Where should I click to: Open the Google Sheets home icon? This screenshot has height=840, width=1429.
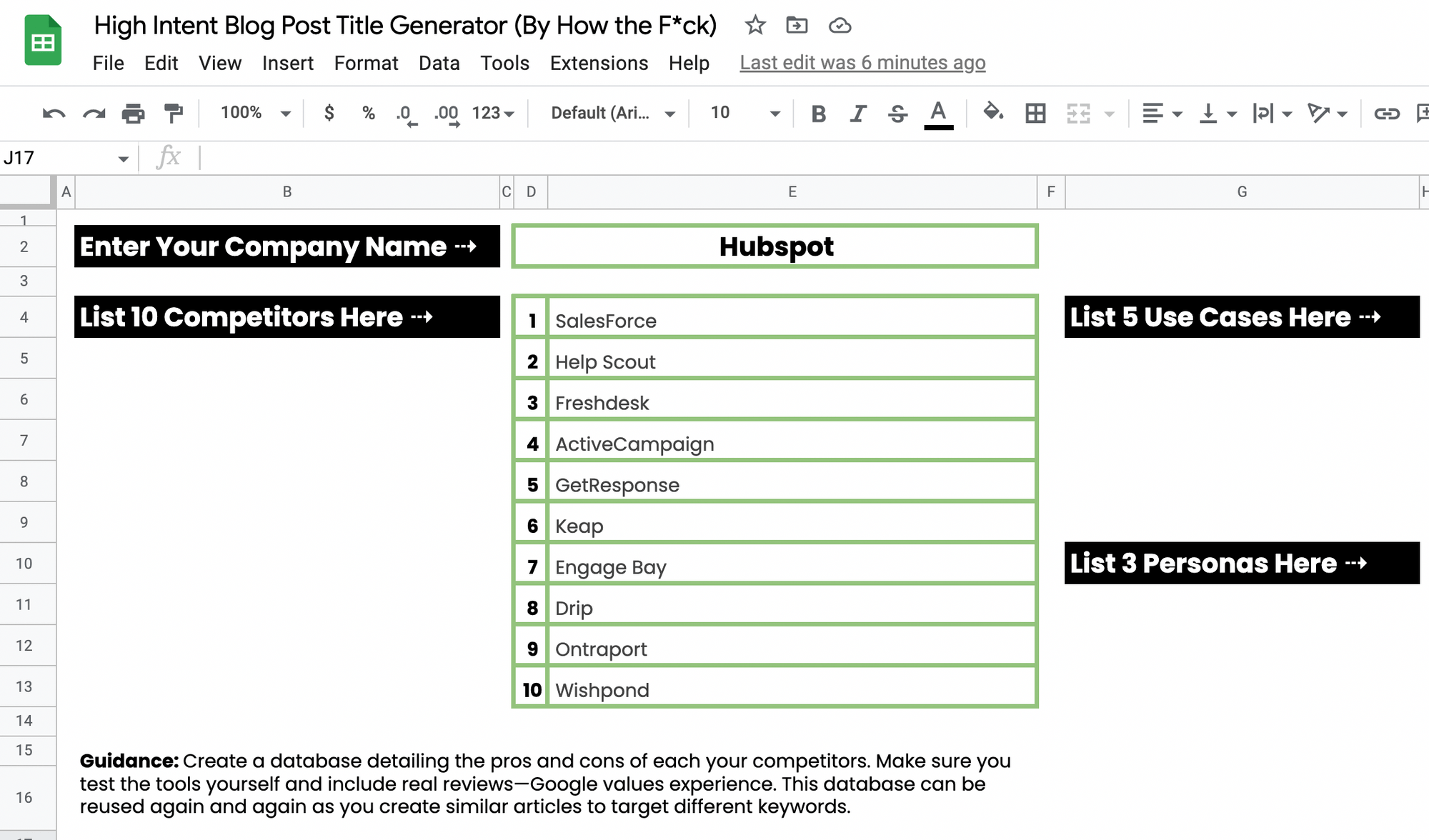pyautogui.click(x=43, y=41)
